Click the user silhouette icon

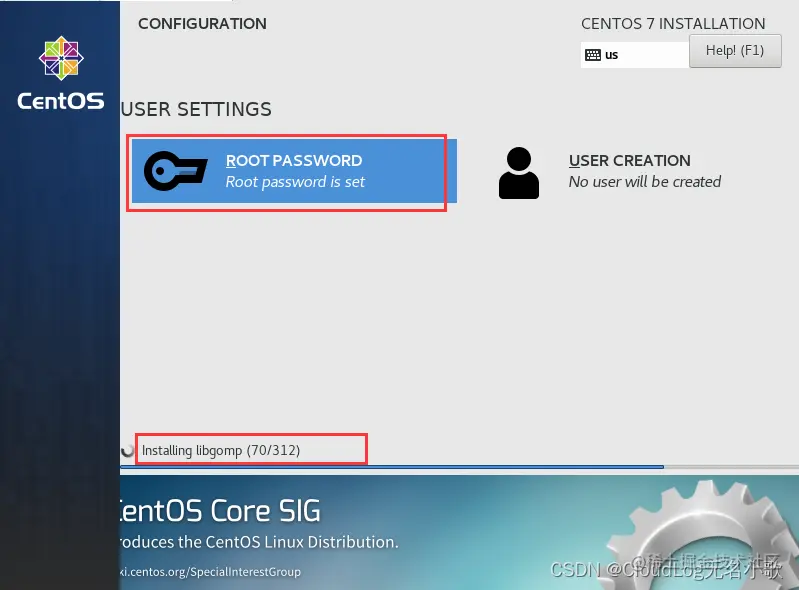[x=519, y=173]
